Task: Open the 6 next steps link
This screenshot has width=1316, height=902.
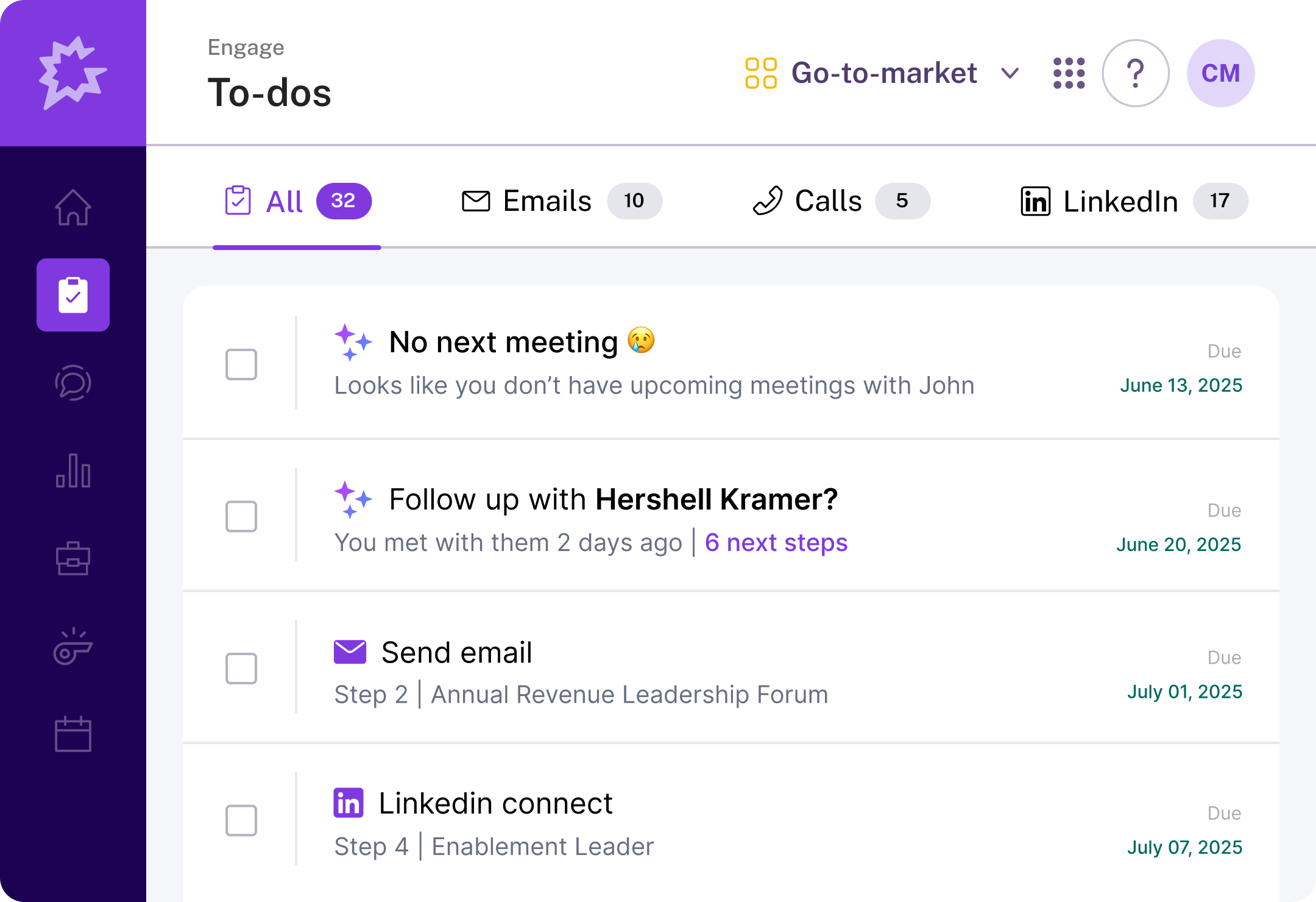Action: [776, 542]
